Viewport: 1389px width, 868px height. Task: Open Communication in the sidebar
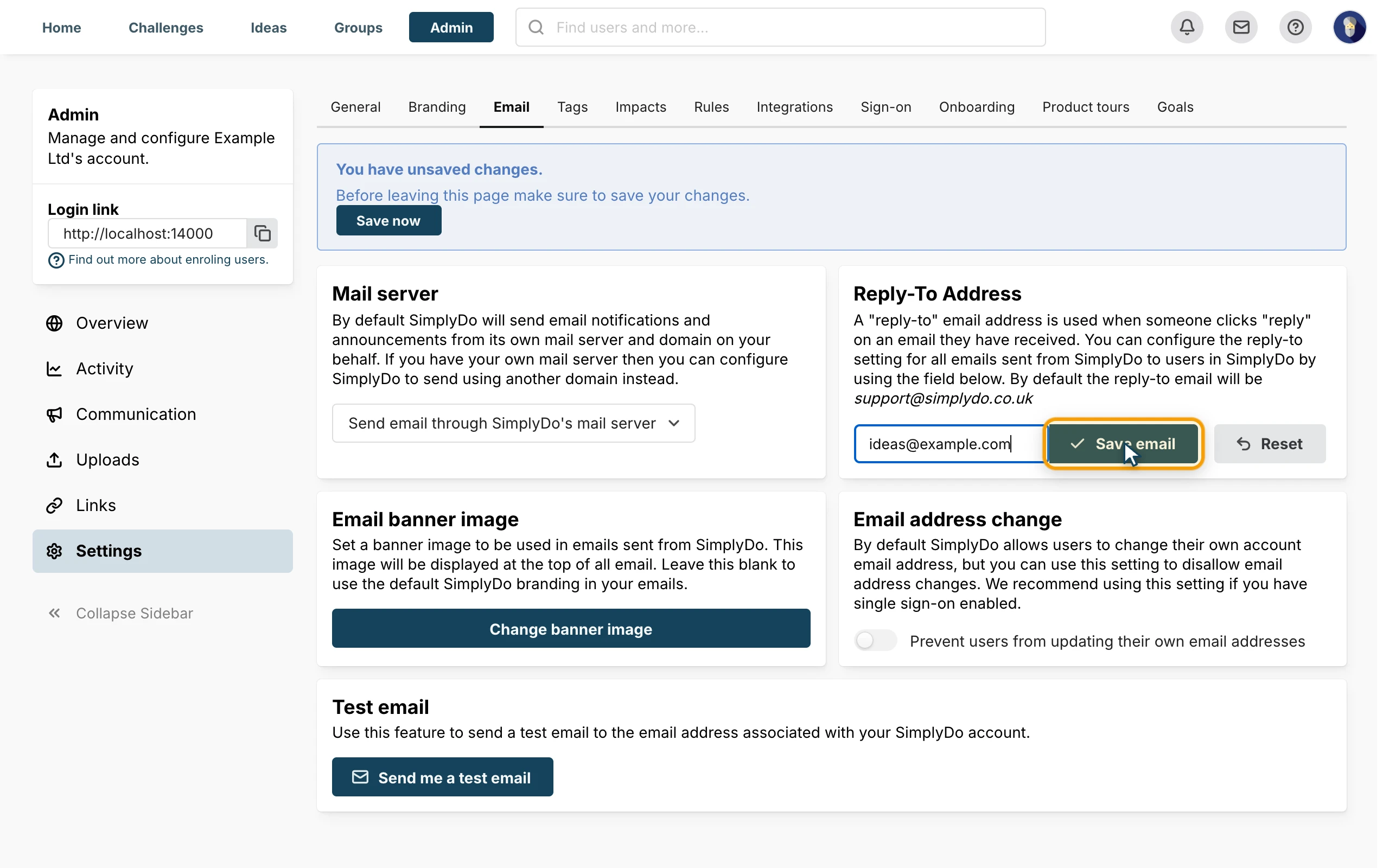pyautogui.click(x=162, y=414)
